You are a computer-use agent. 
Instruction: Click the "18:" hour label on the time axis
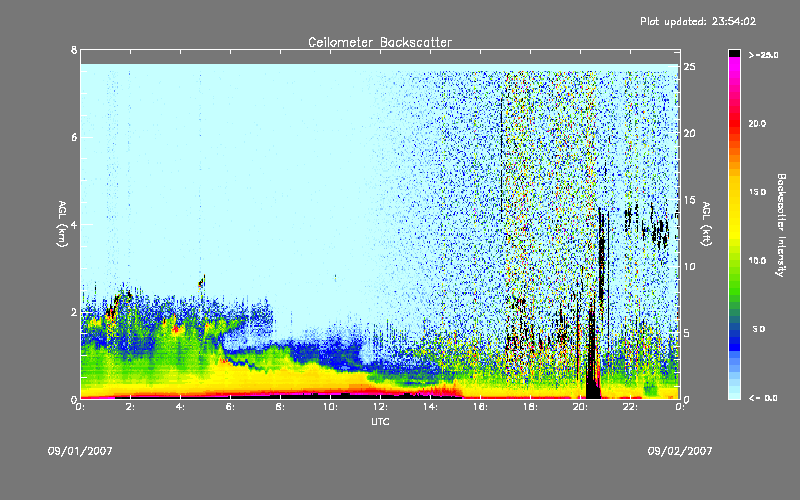click(530, 407)
